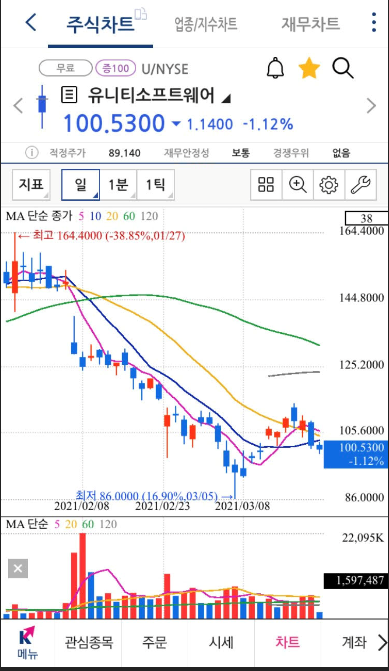Open the 관심종목 bottom tab
Image resolution: width=389 pixels, height=671 pixels.
[x=89, y=642]
